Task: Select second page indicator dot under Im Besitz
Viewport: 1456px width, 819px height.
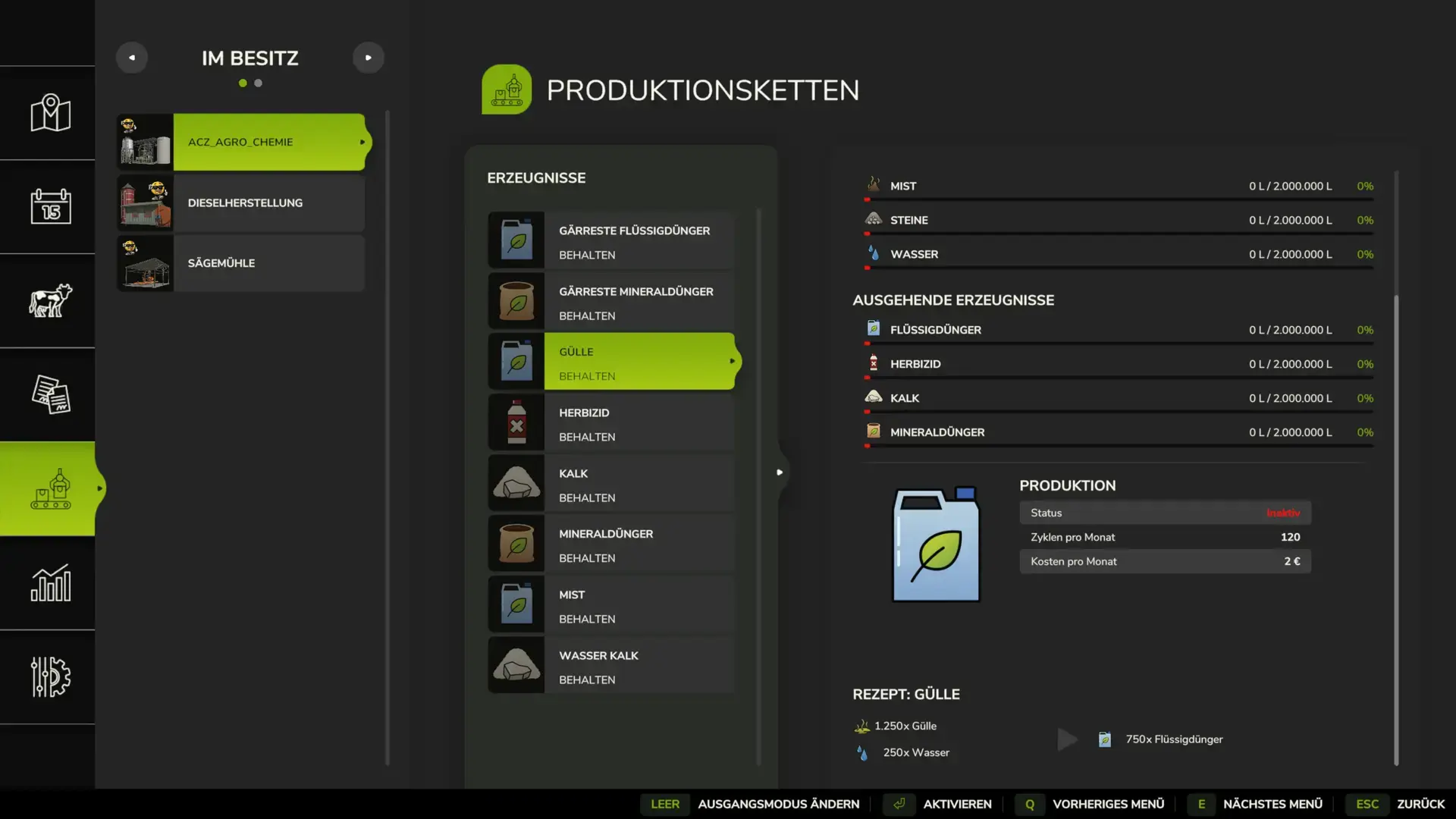Action: [x=259, y=83]
